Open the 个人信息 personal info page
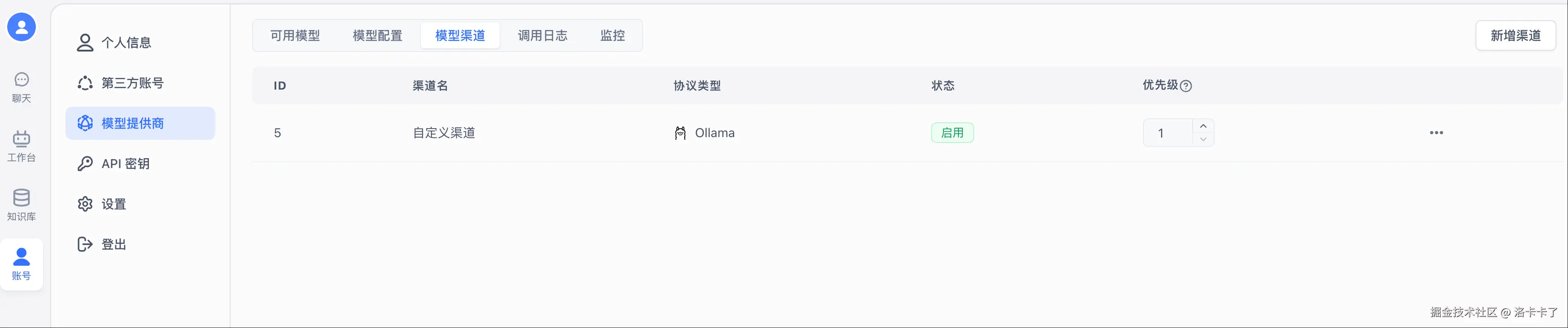Image resolution: width=1568 pixels, height=328 pixels. 126,43
